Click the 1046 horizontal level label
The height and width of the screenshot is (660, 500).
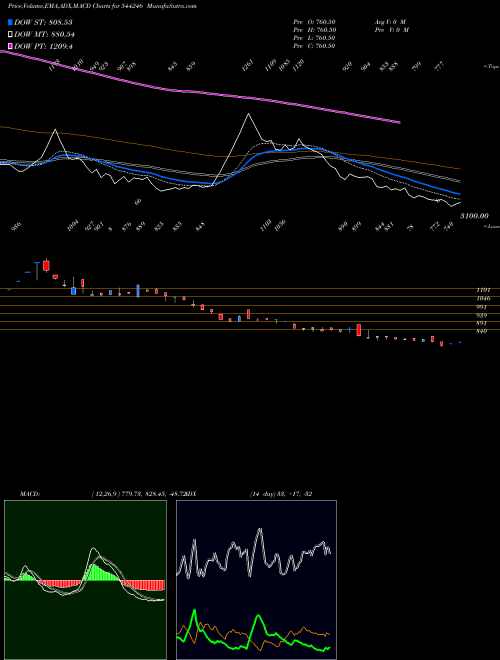pyautogui.click(x=483, y=298)
